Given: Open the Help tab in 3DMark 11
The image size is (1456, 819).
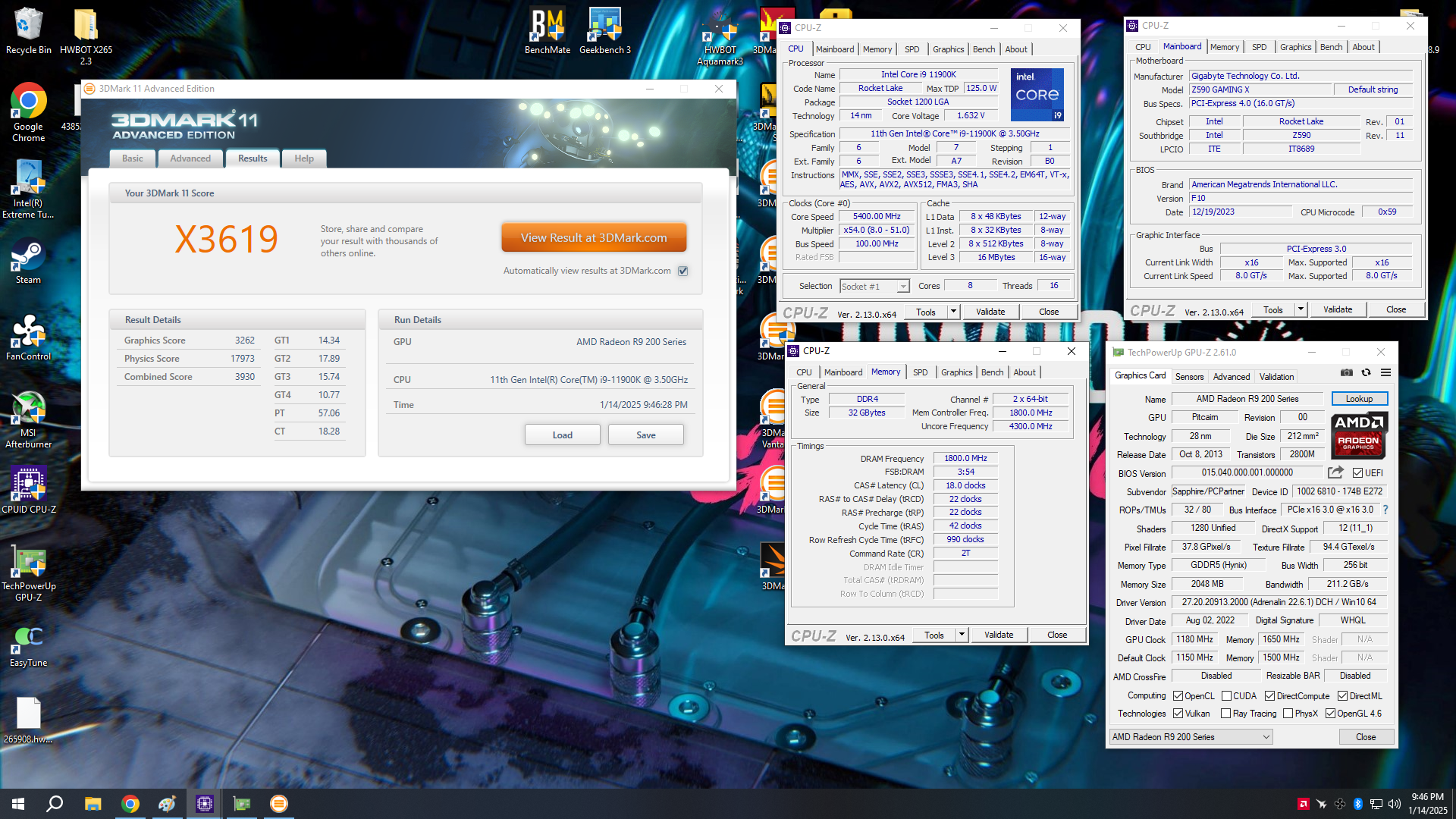Looking at the screenshot, I should point(304,158).
